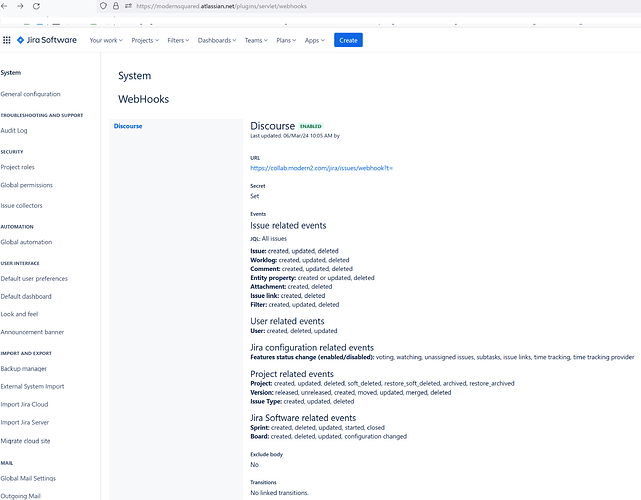641x500 pixels.
Task: Click the 'Project related events' heading
Action: [292, 374]
